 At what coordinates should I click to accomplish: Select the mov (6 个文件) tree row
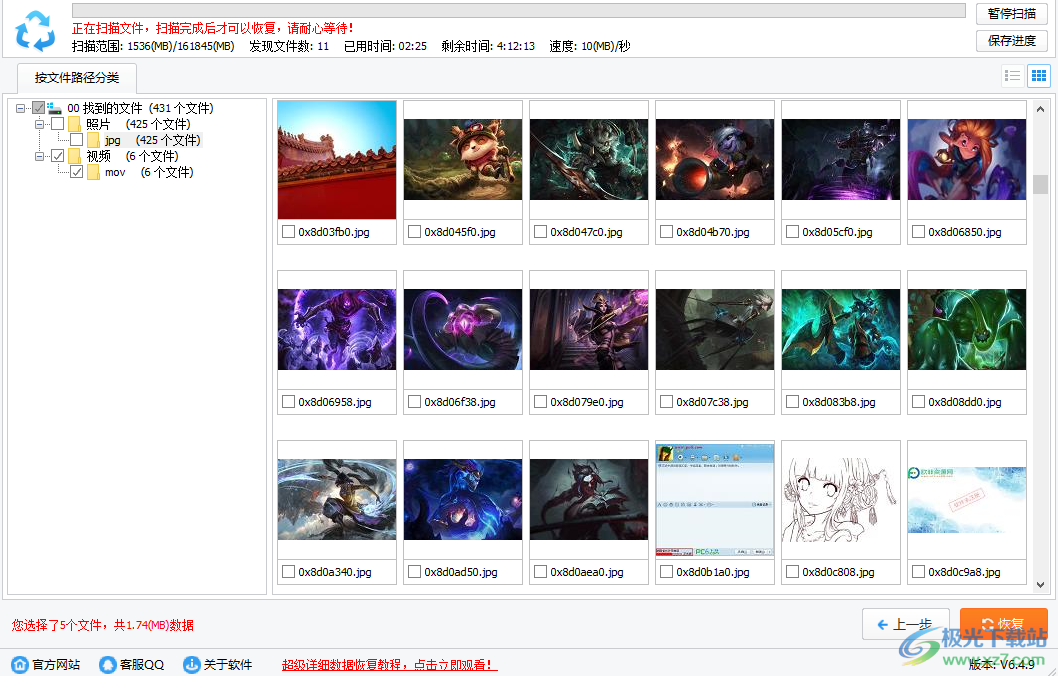click(x=149, y=173)
